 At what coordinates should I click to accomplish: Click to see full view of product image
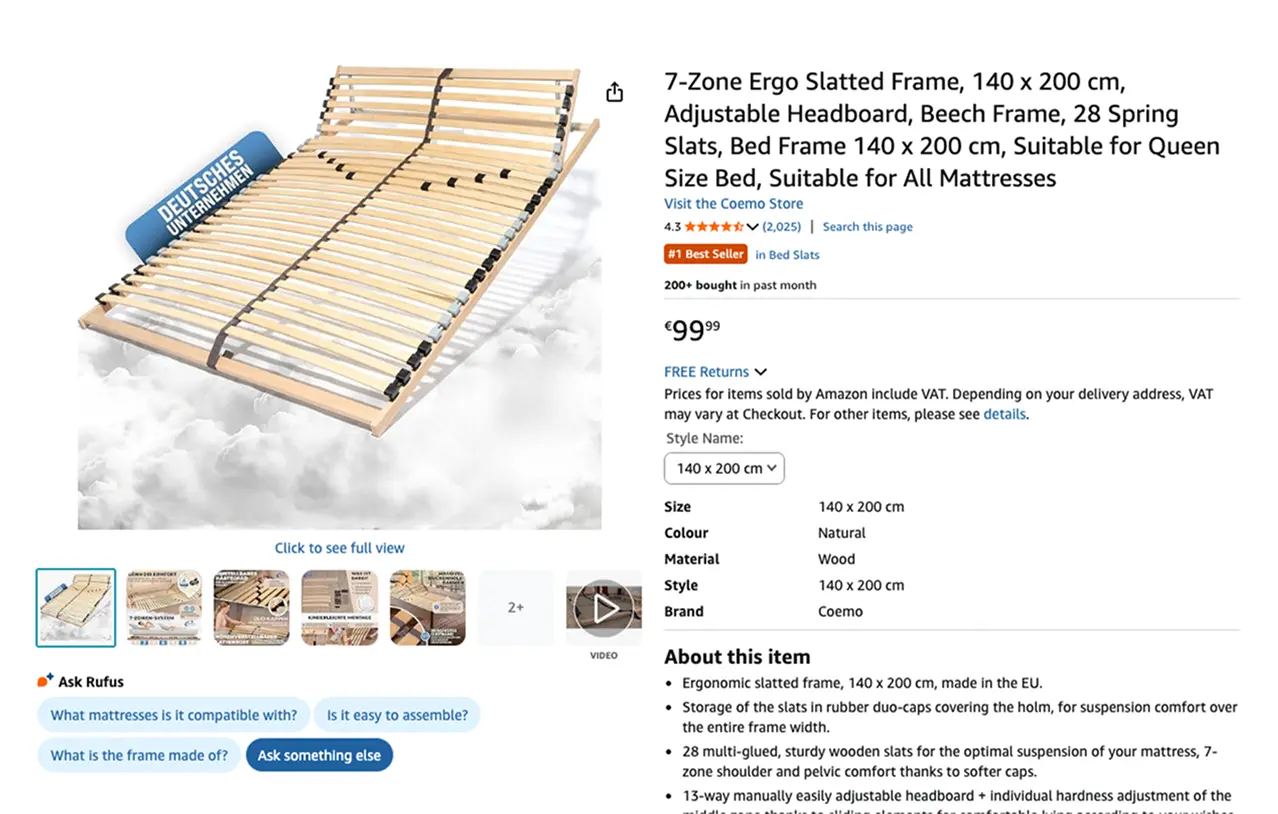pyautogui.click(x=339, y=548)
